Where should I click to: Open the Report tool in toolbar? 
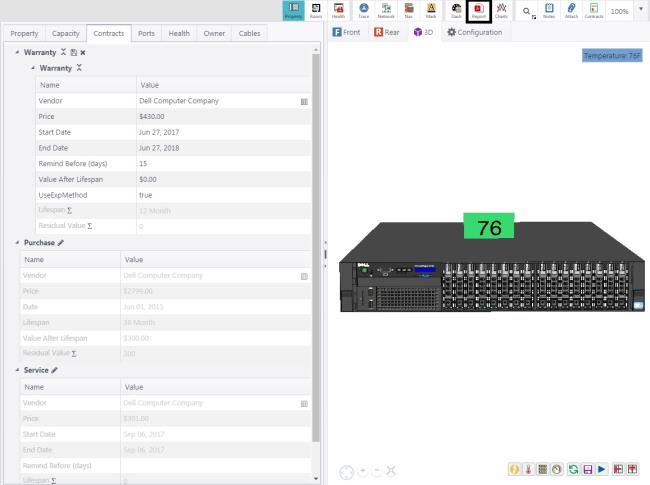[x=478, y=10]
